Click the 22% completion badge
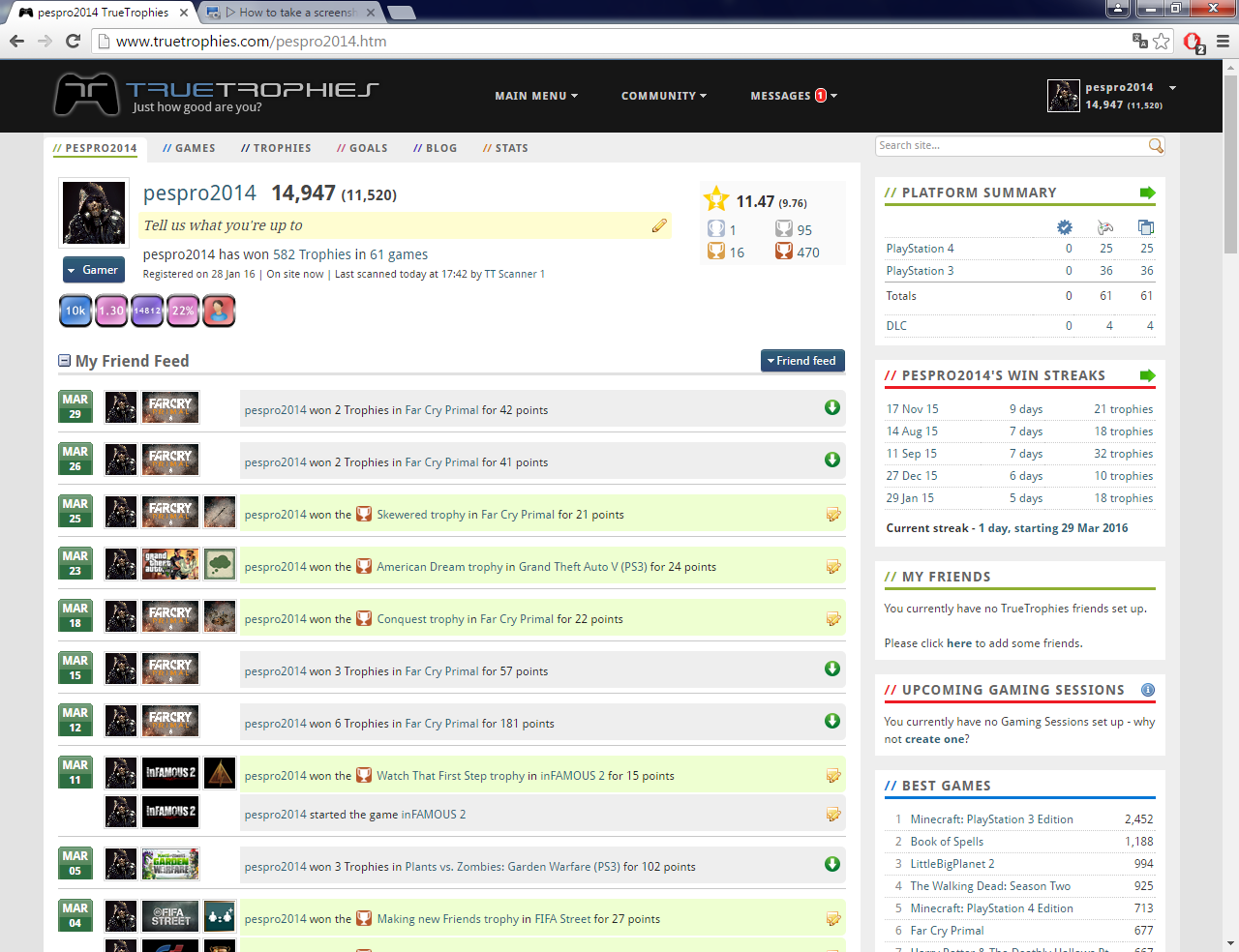 [183, 311]
